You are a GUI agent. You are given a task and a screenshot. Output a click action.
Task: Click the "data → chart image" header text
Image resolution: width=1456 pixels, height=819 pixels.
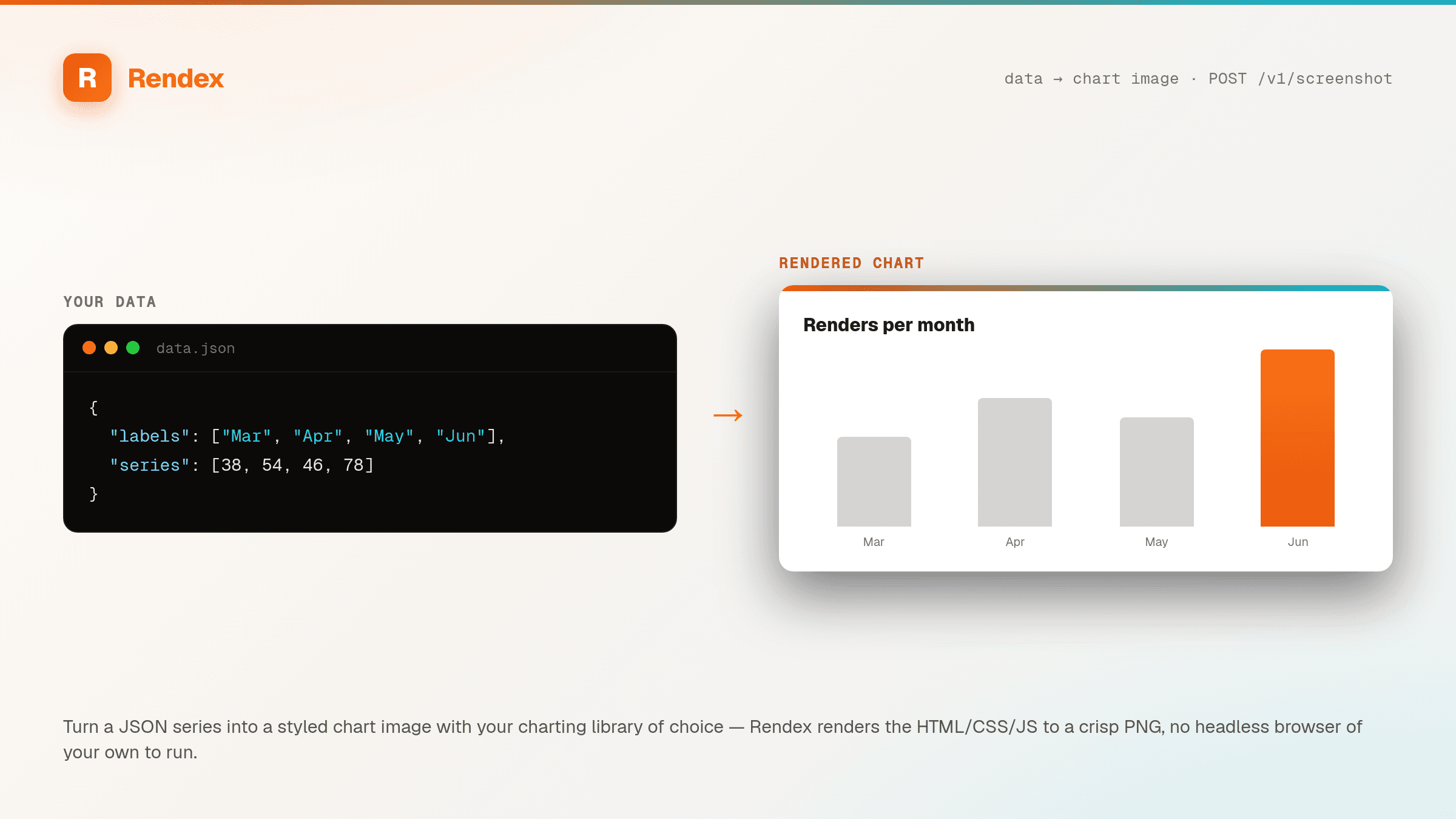(1091, 79)
